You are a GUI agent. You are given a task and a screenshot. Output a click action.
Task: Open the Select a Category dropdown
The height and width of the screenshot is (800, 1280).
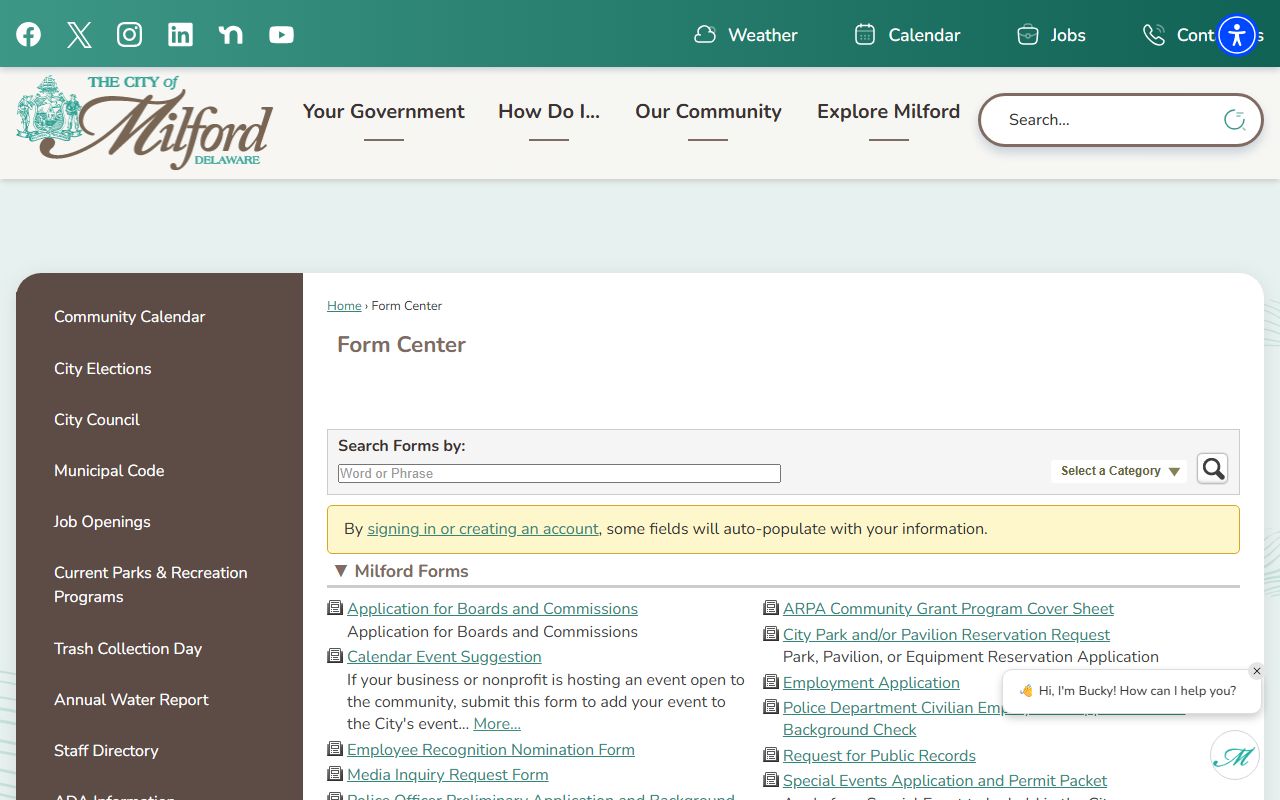tap(1119, 471)
